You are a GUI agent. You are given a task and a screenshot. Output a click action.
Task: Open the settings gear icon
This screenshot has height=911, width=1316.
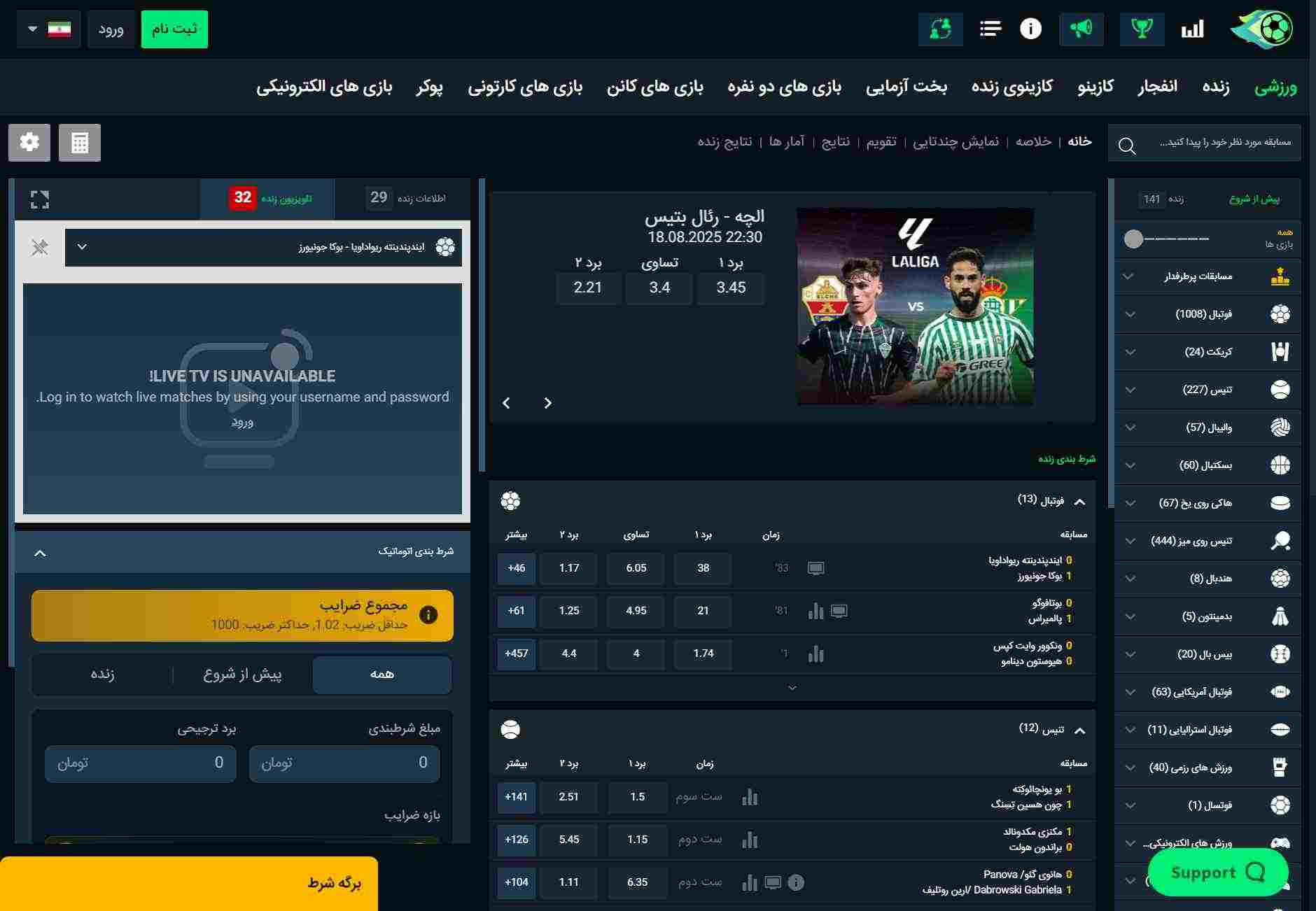click(29, 143)
